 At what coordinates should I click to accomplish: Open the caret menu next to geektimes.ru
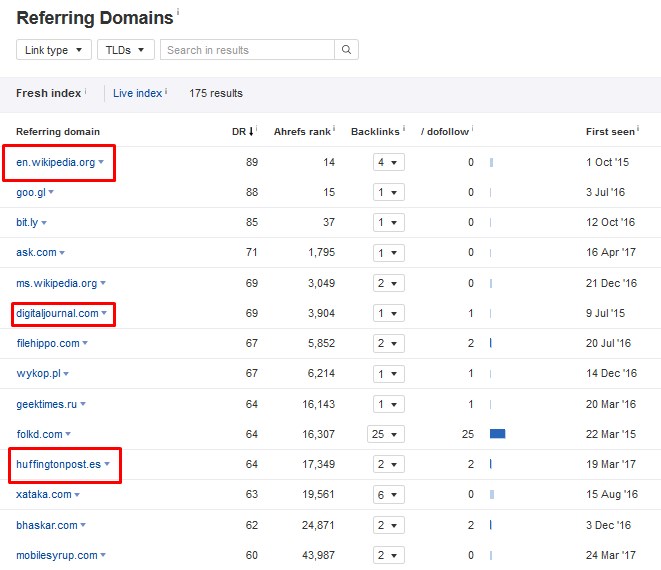click(x=83, y=404)
